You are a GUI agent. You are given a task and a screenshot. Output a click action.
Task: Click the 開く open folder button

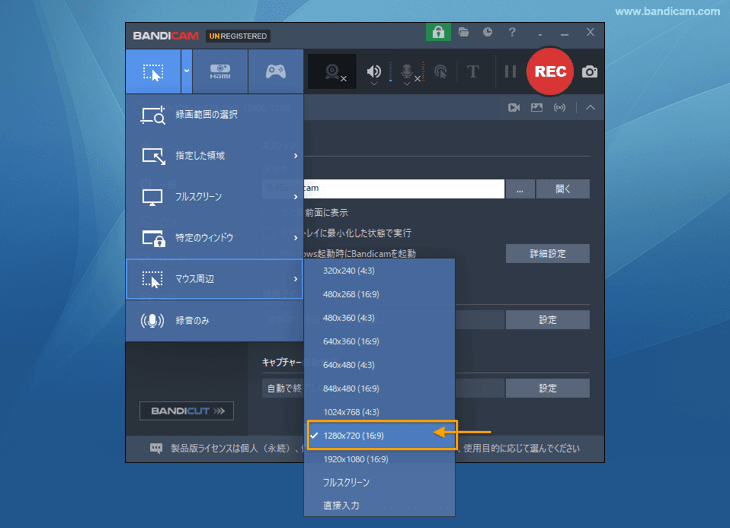pos(562,189)
